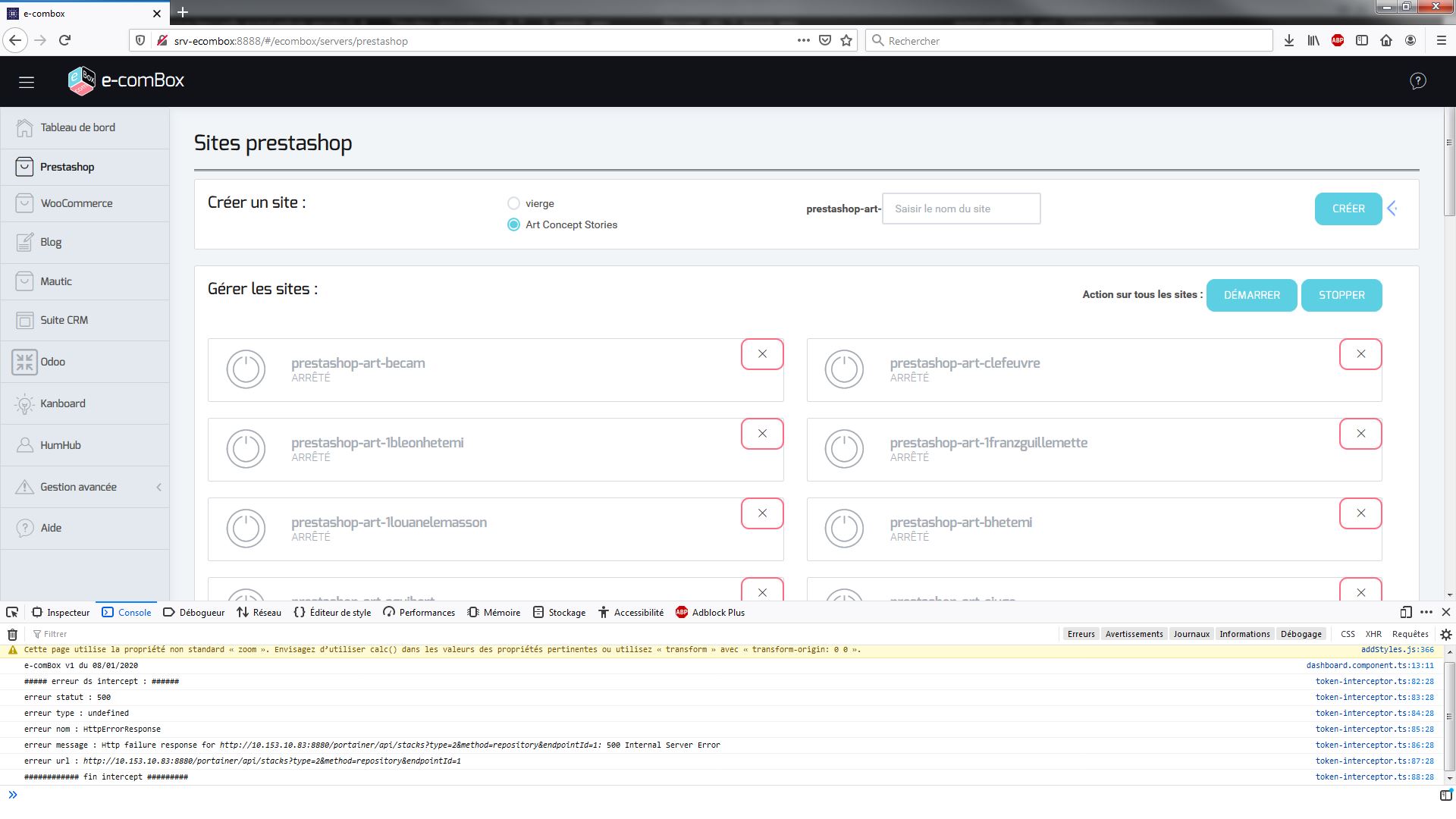Open the devtools three-dots options menu
Screen dimensions: 1456x819
(x=1426, y=612)
